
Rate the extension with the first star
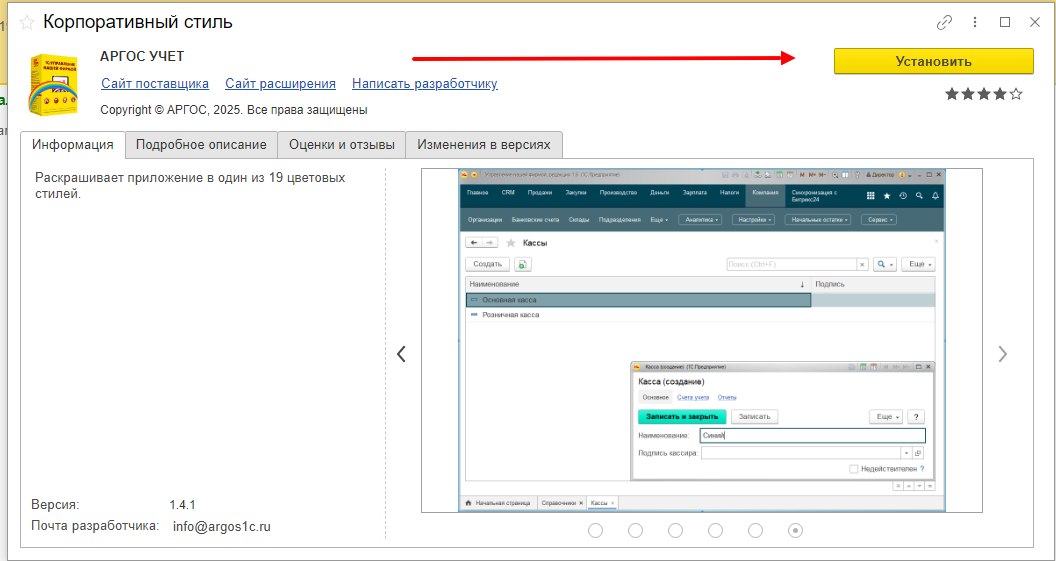(952, 94)
